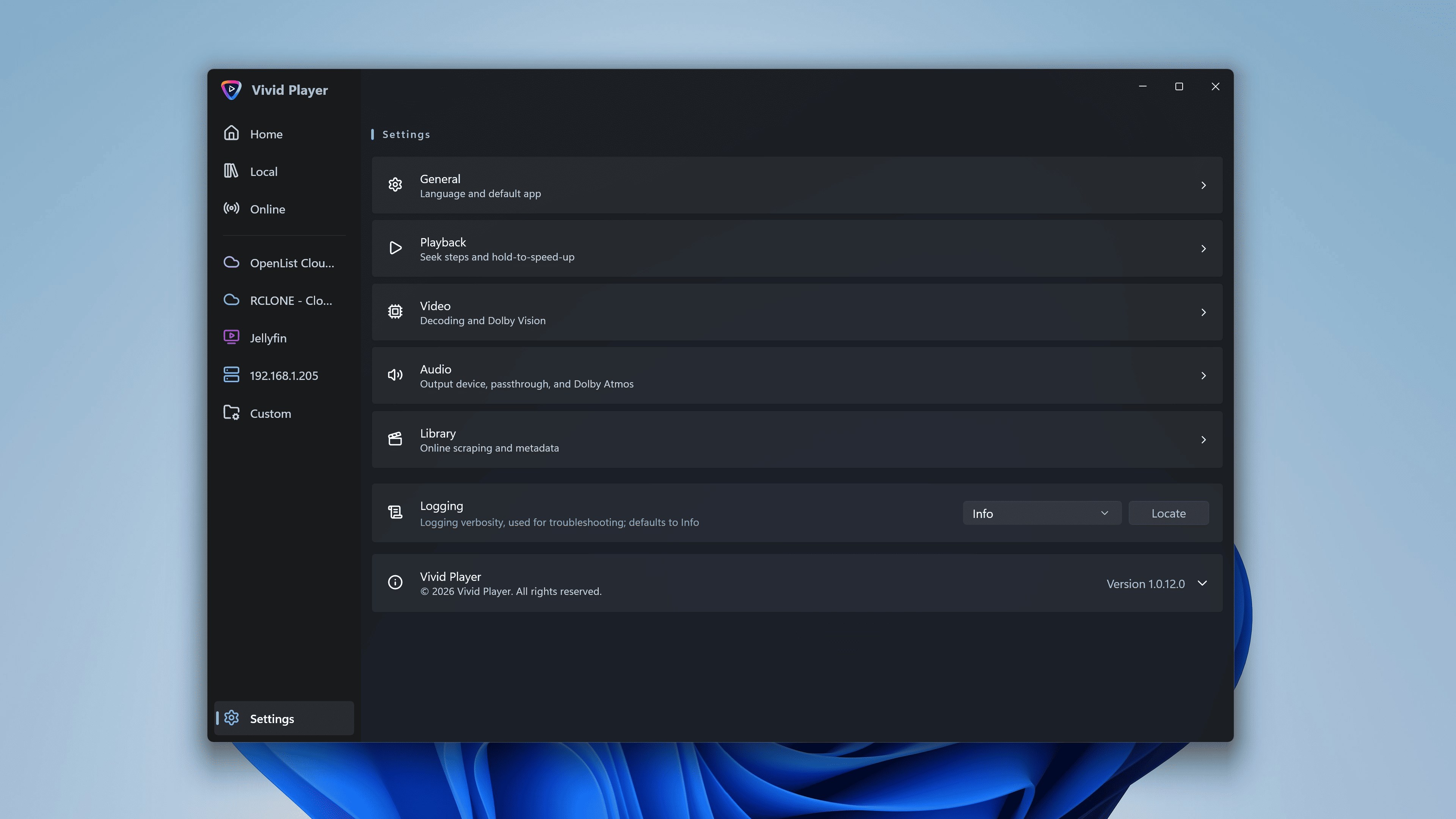Screen dimensions: 1456x819
Task: Click the Logging verbosity description text
Action: 559,522
